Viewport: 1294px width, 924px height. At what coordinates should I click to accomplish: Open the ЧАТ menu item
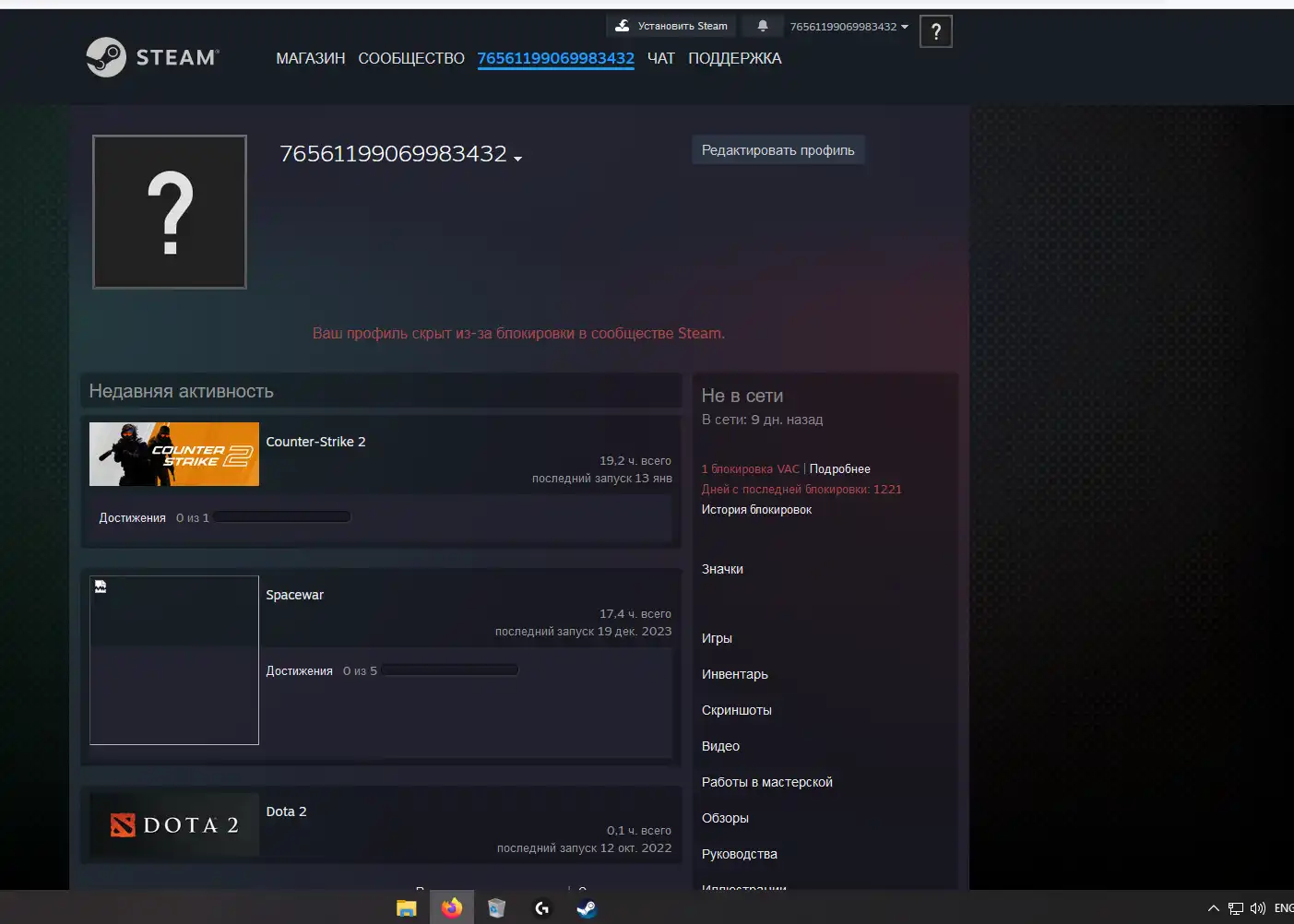661,58
